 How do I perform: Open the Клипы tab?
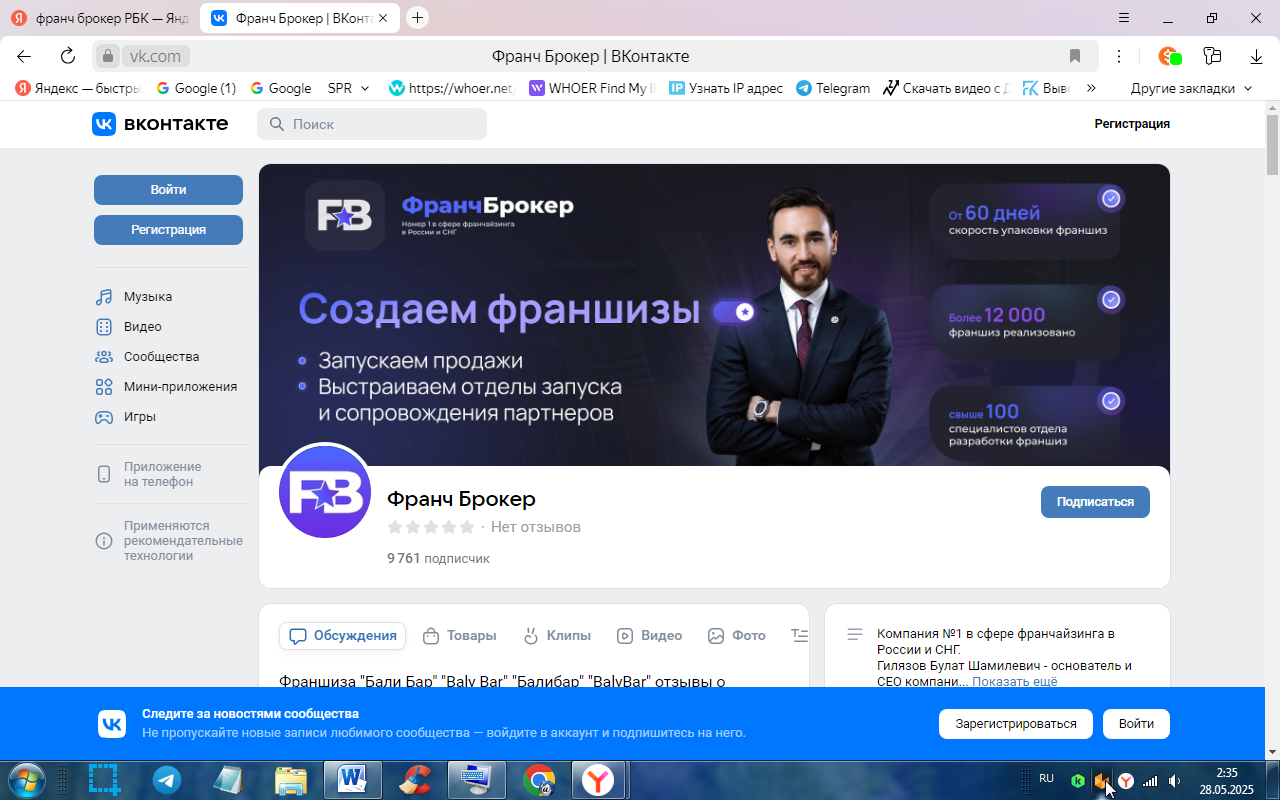557,636
